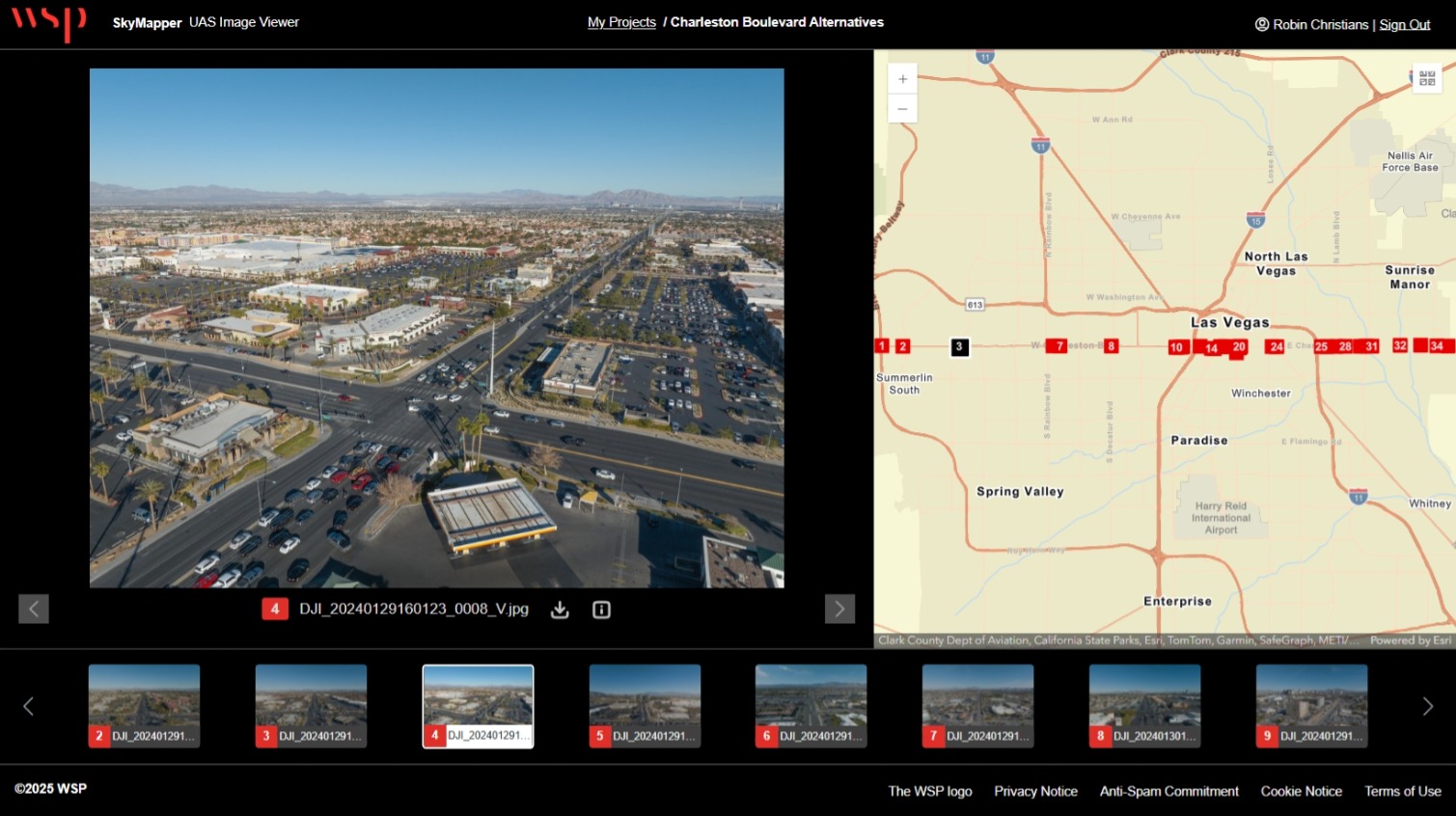Select thumbnail number 6 in the filmstrip
Viewport: 1456px width, 816px height.
click(x=810, y=705)
